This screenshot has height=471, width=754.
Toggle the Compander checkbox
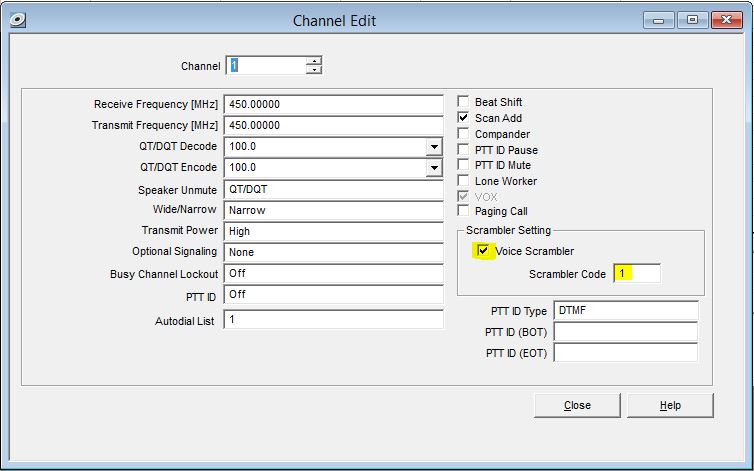pyautogui.click(x=463, y=133)
